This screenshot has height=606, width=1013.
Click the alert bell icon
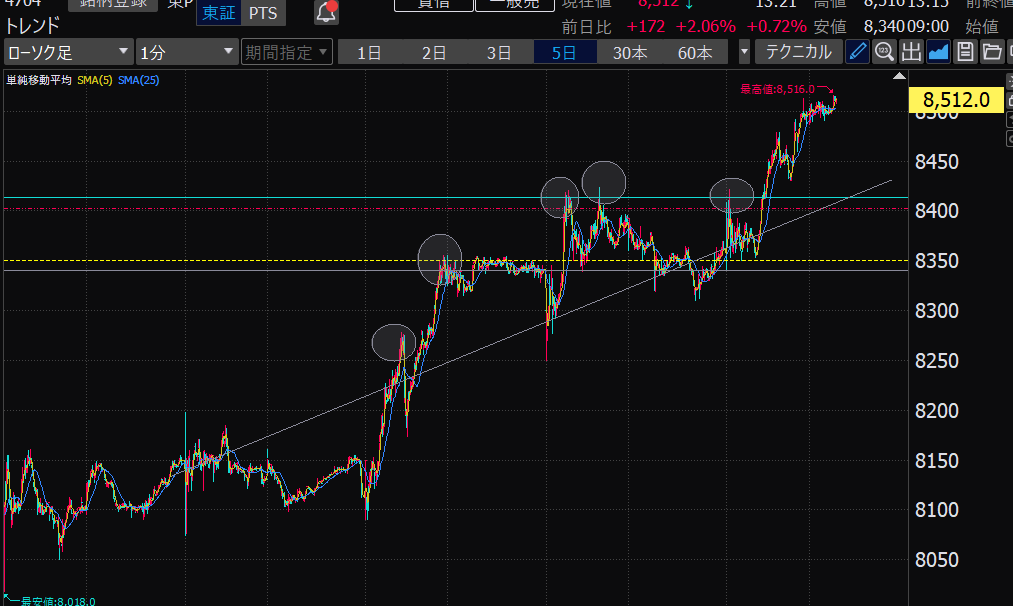click(x=326, y=13)
